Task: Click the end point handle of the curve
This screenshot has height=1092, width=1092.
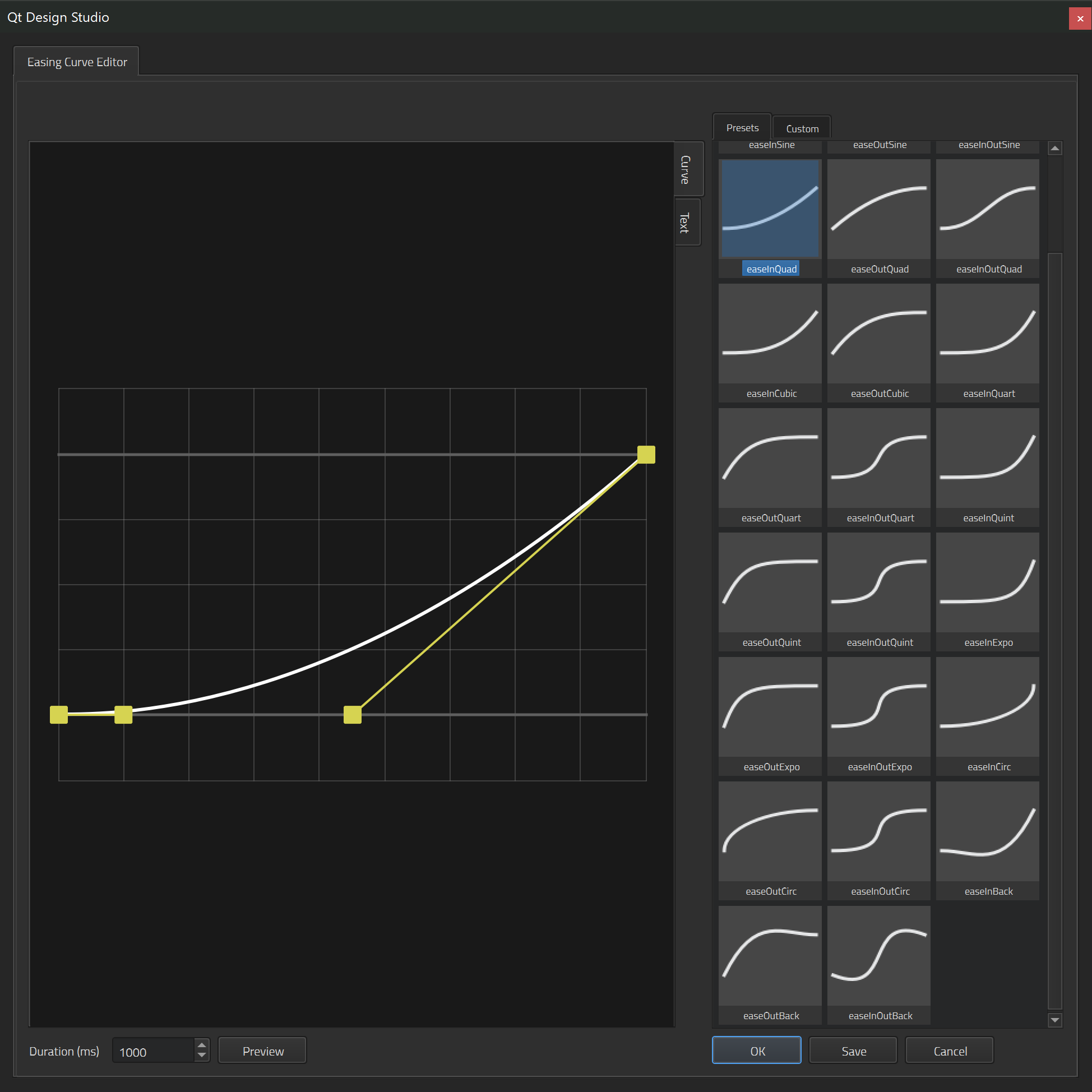Action: tap(646, 455)
